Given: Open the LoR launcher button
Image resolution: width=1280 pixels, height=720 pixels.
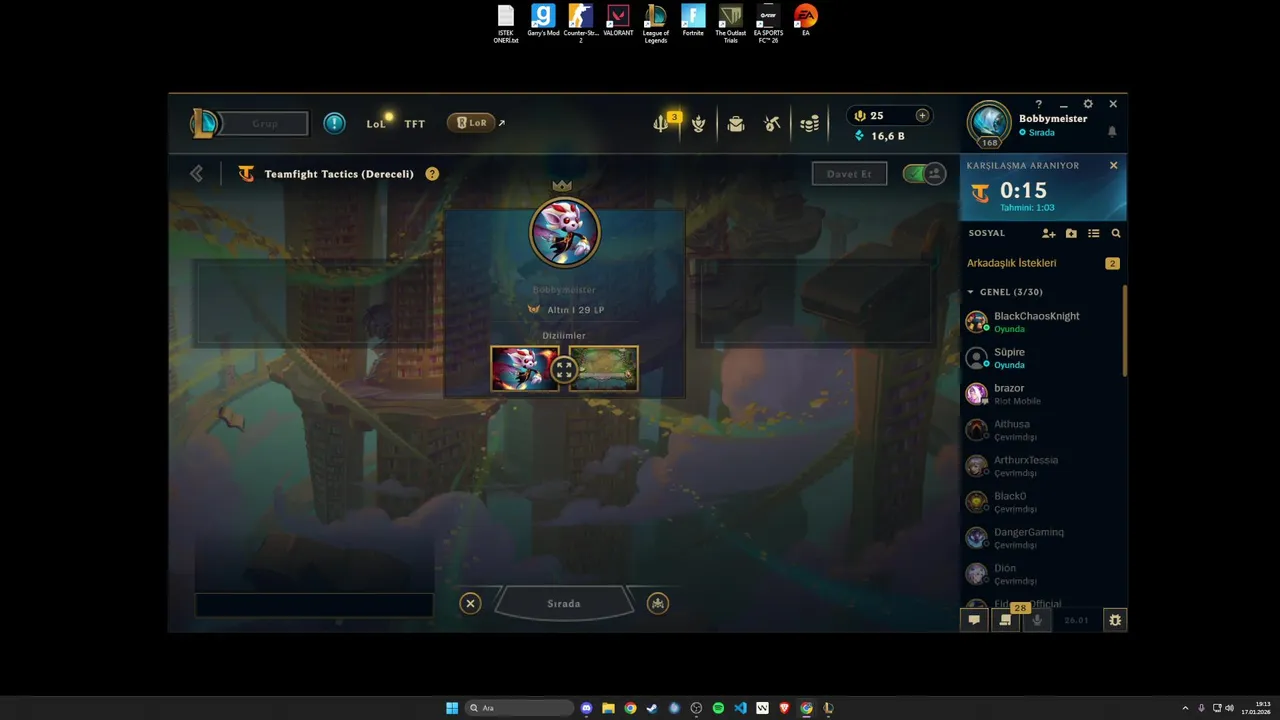Looking at the screenshot, I should tap(471, 123).
